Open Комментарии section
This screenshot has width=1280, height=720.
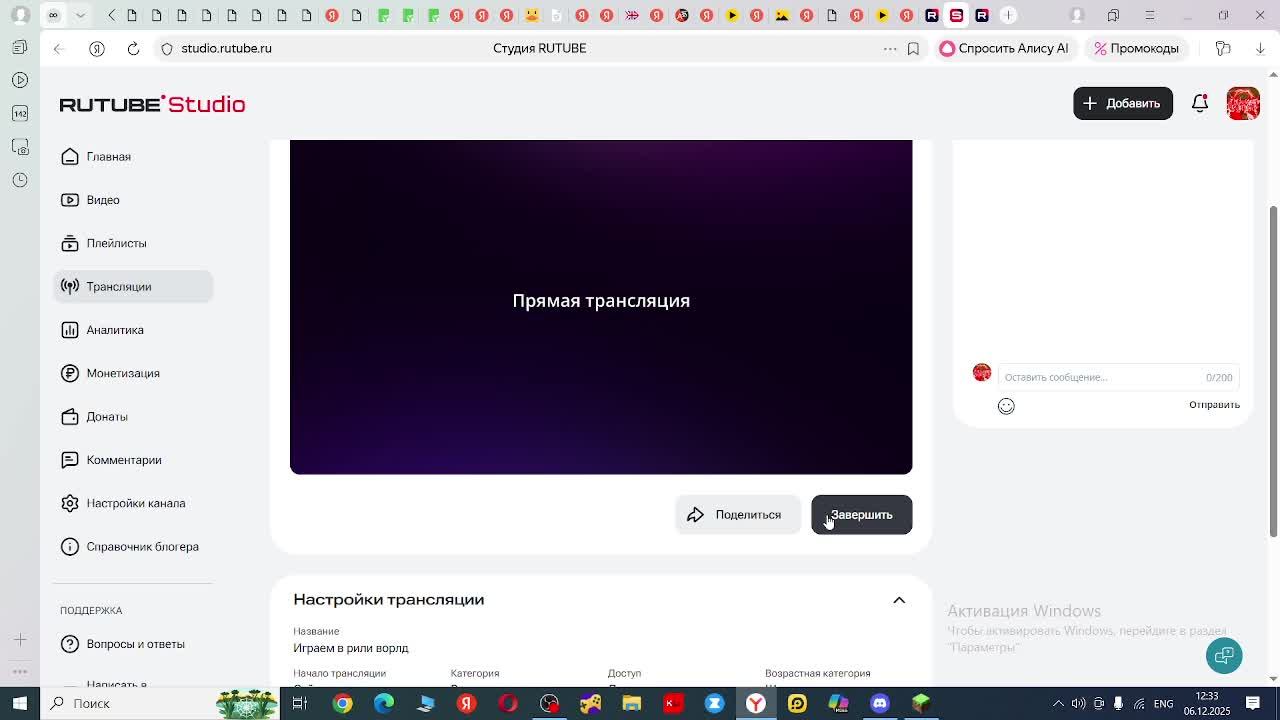pyautogui.click(x=133, y=460)
